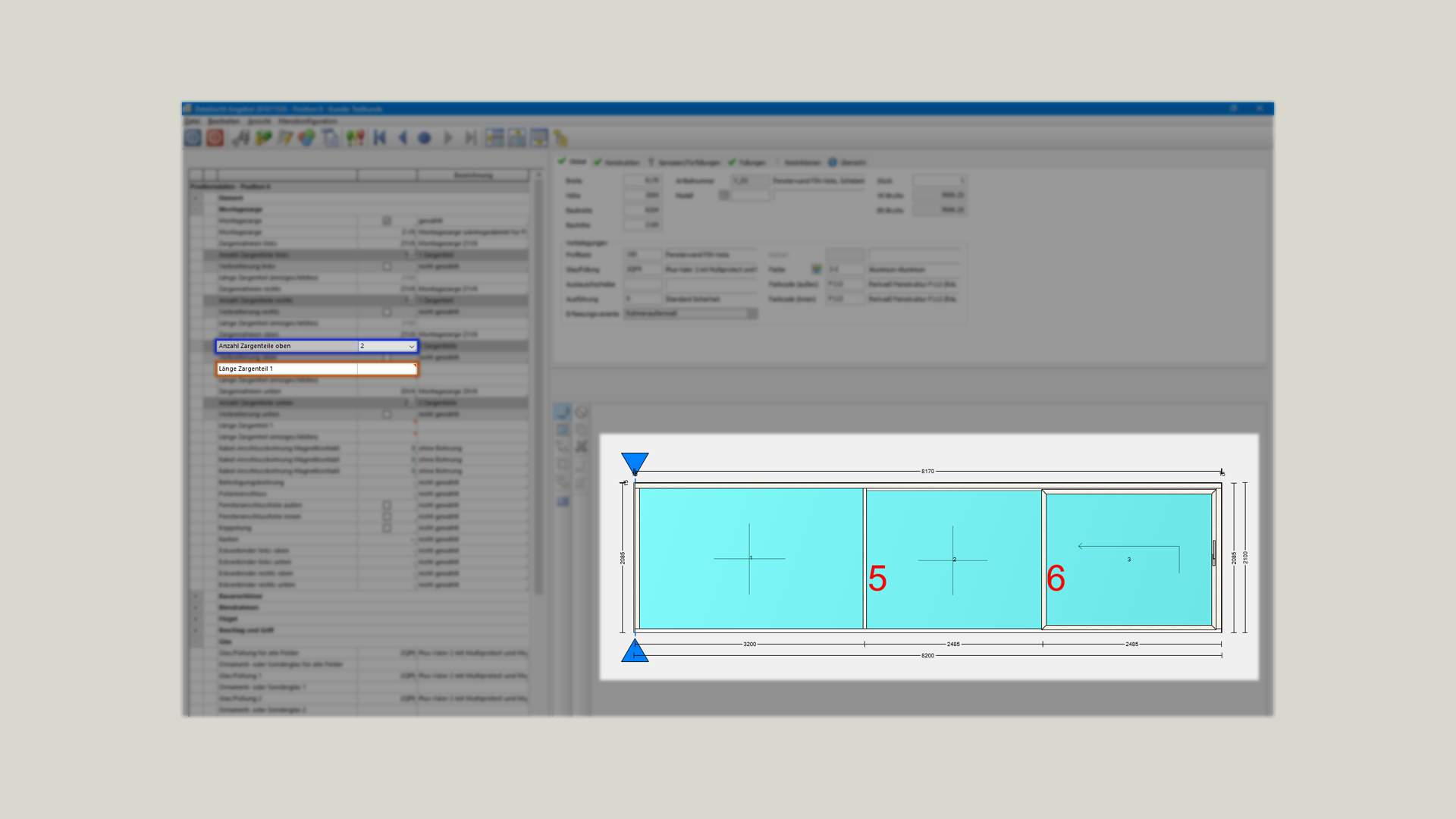Click the 8170 top dimension value

[927, 471]
